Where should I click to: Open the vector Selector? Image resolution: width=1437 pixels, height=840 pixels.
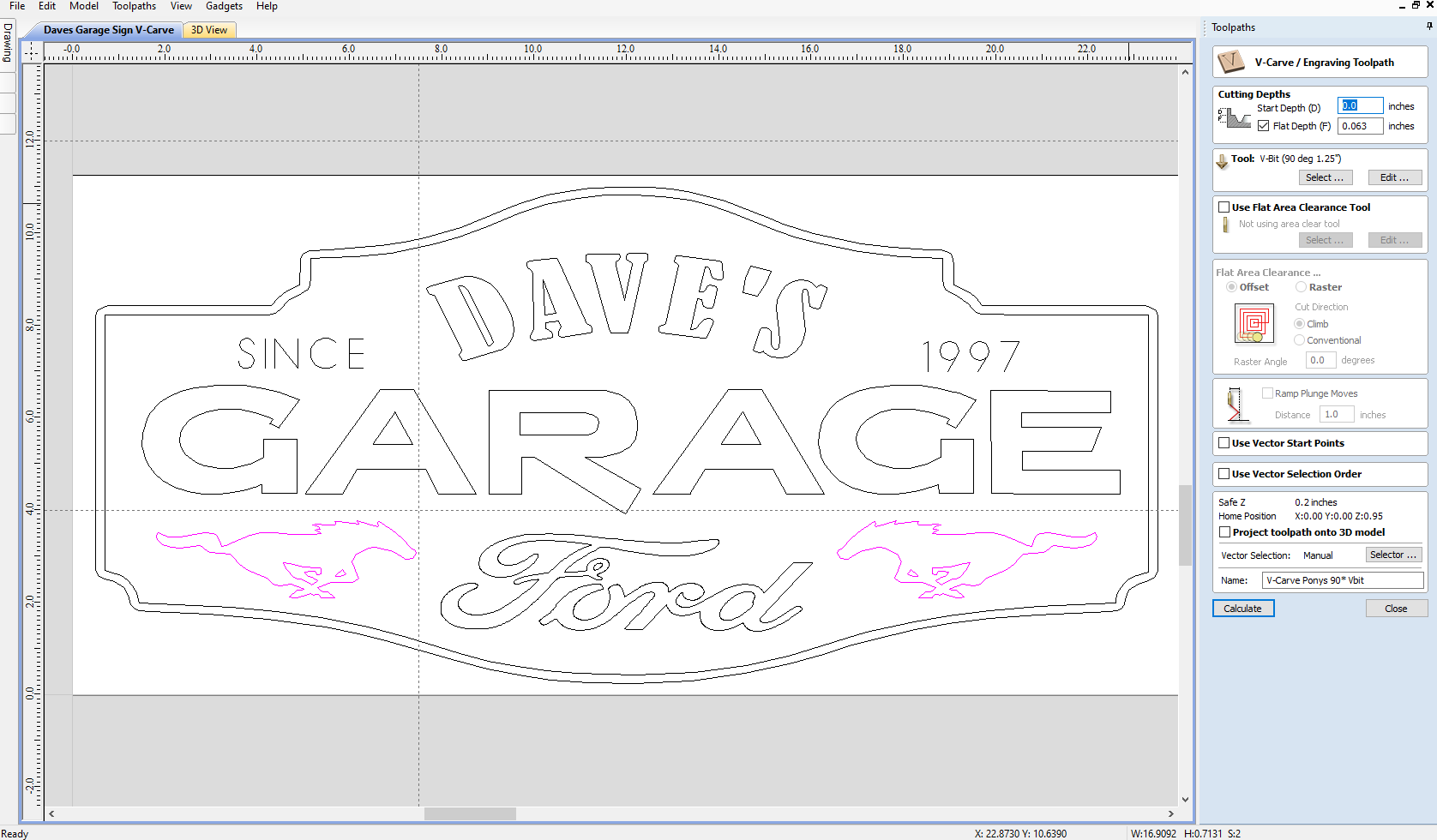(1393, 555)
